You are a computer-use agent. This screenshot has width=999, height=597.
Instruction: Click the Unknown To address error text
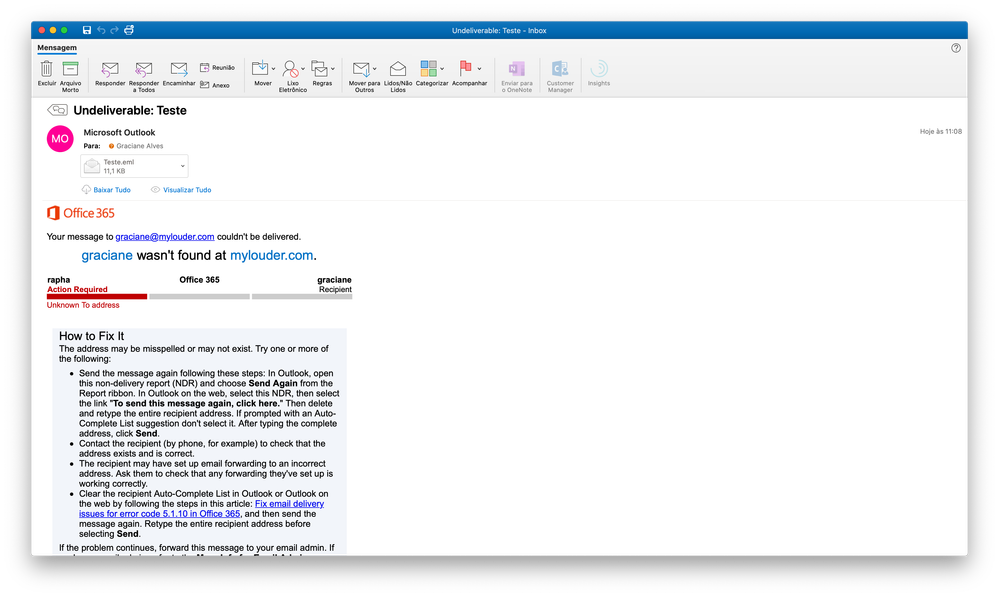83,305
